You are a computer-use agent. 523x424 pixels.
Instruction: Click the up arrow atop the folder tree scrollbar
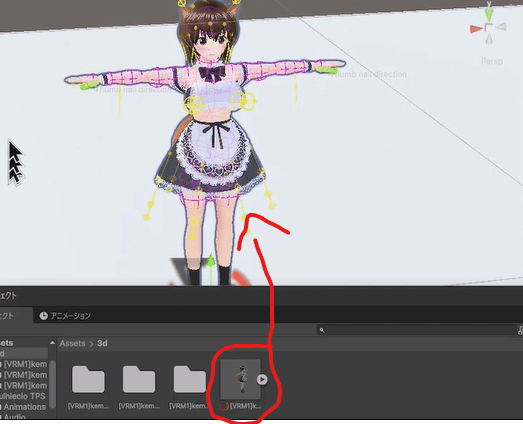coord(52,343)
